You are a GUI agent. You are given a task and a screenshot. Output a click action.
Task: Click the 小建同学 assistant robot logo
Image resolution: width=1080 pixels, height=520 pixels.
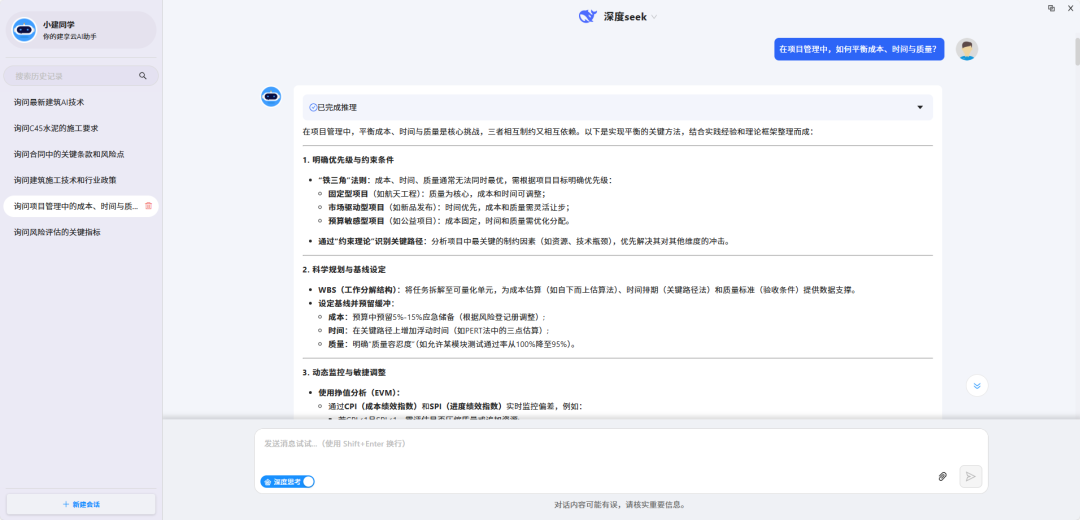click(24, 30)
